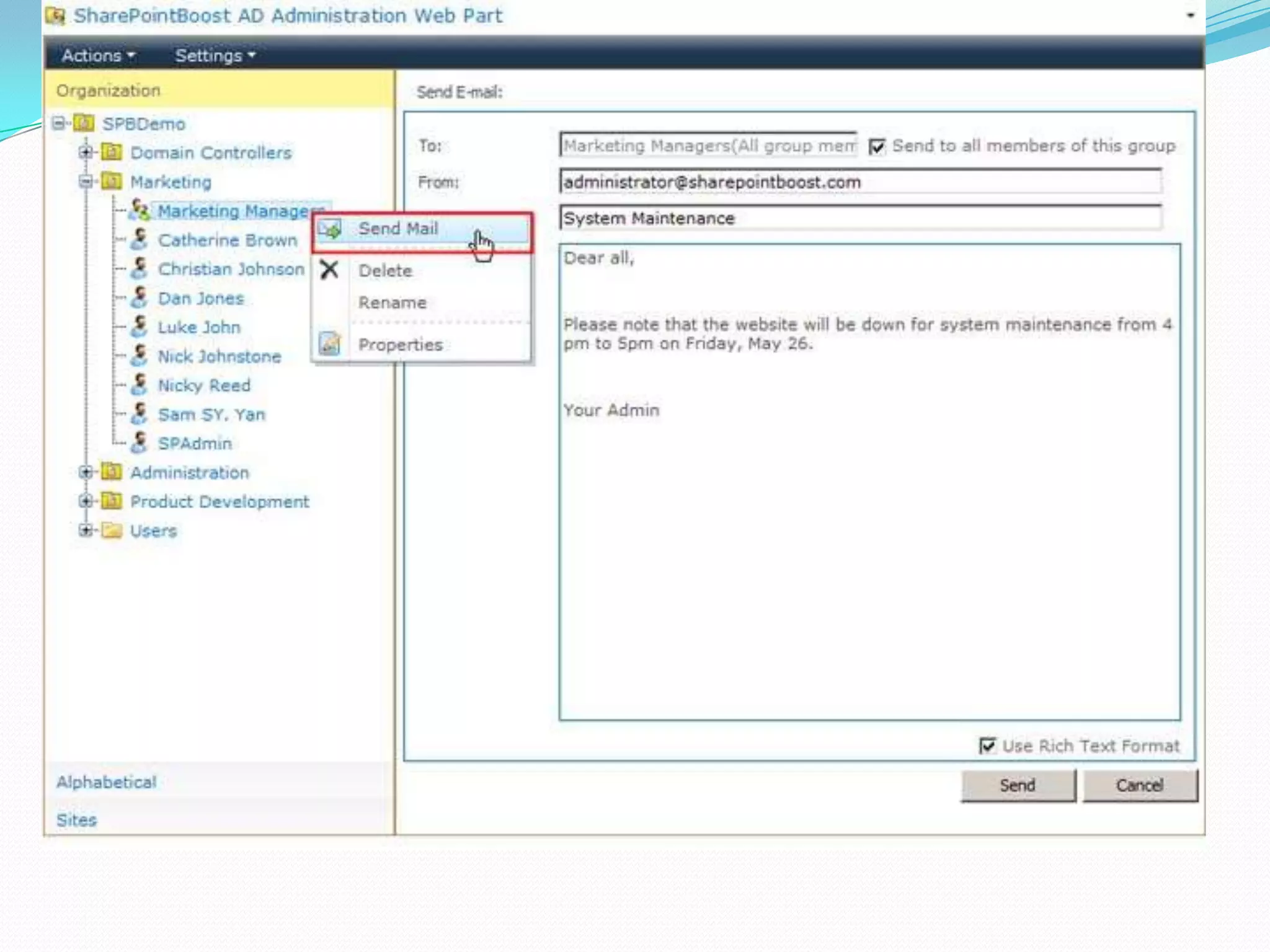Viewport: 1270px width, 952px height.
Task: Click SPAdmin's user icon in tree
Action: click(x=140, y=443)
